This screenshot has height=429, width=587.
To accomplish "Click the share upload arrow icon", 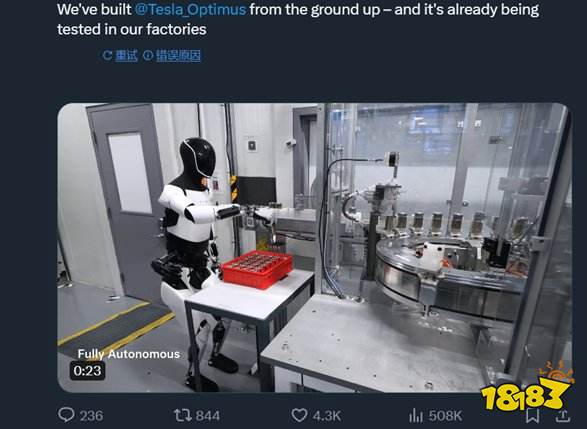I will (563, 415).
